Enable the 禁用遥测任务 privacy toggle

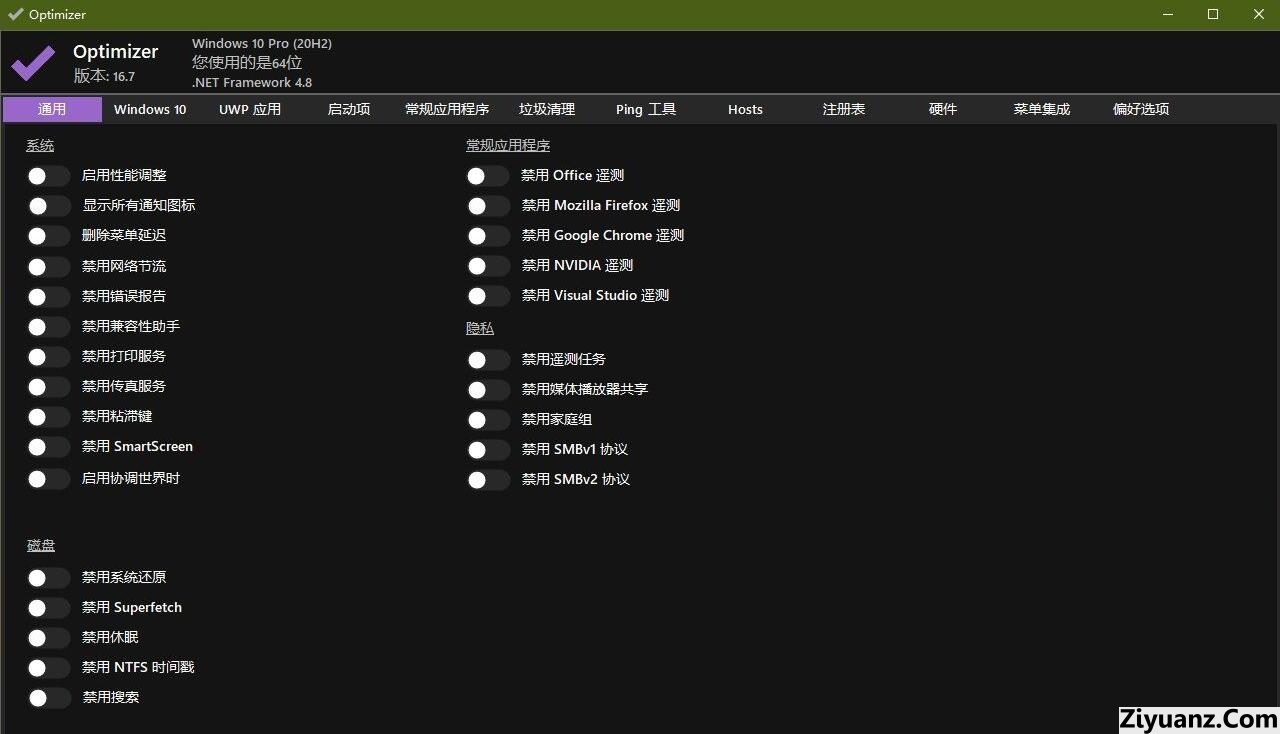488,360
